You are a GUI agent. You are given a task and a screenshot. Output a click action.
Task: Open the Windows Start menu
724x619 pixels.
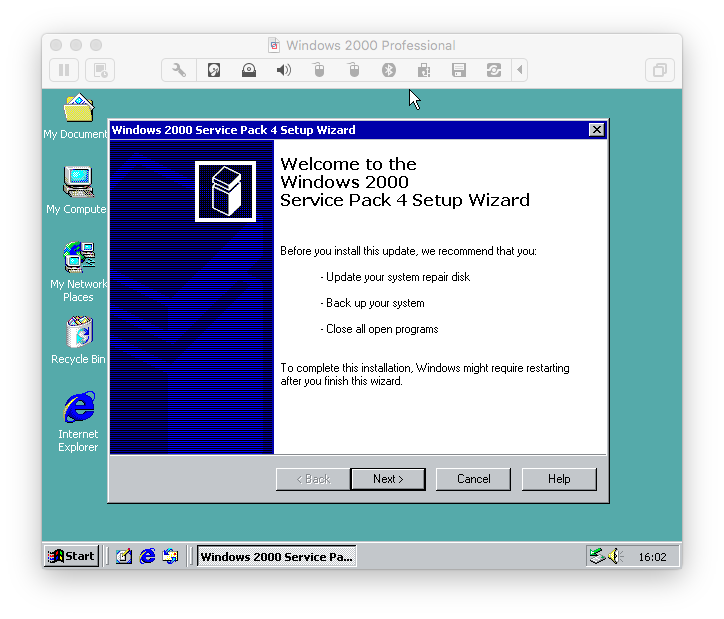72,556
